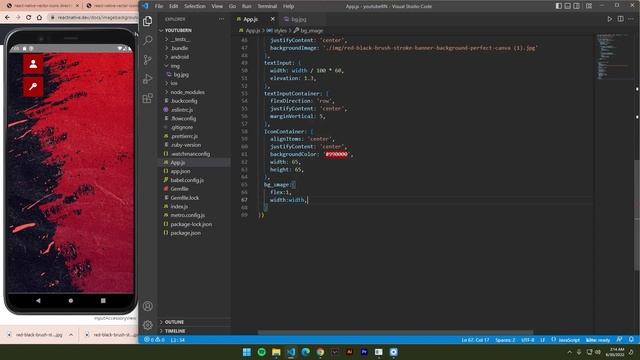Open the Extensions view

click(148, 98)
